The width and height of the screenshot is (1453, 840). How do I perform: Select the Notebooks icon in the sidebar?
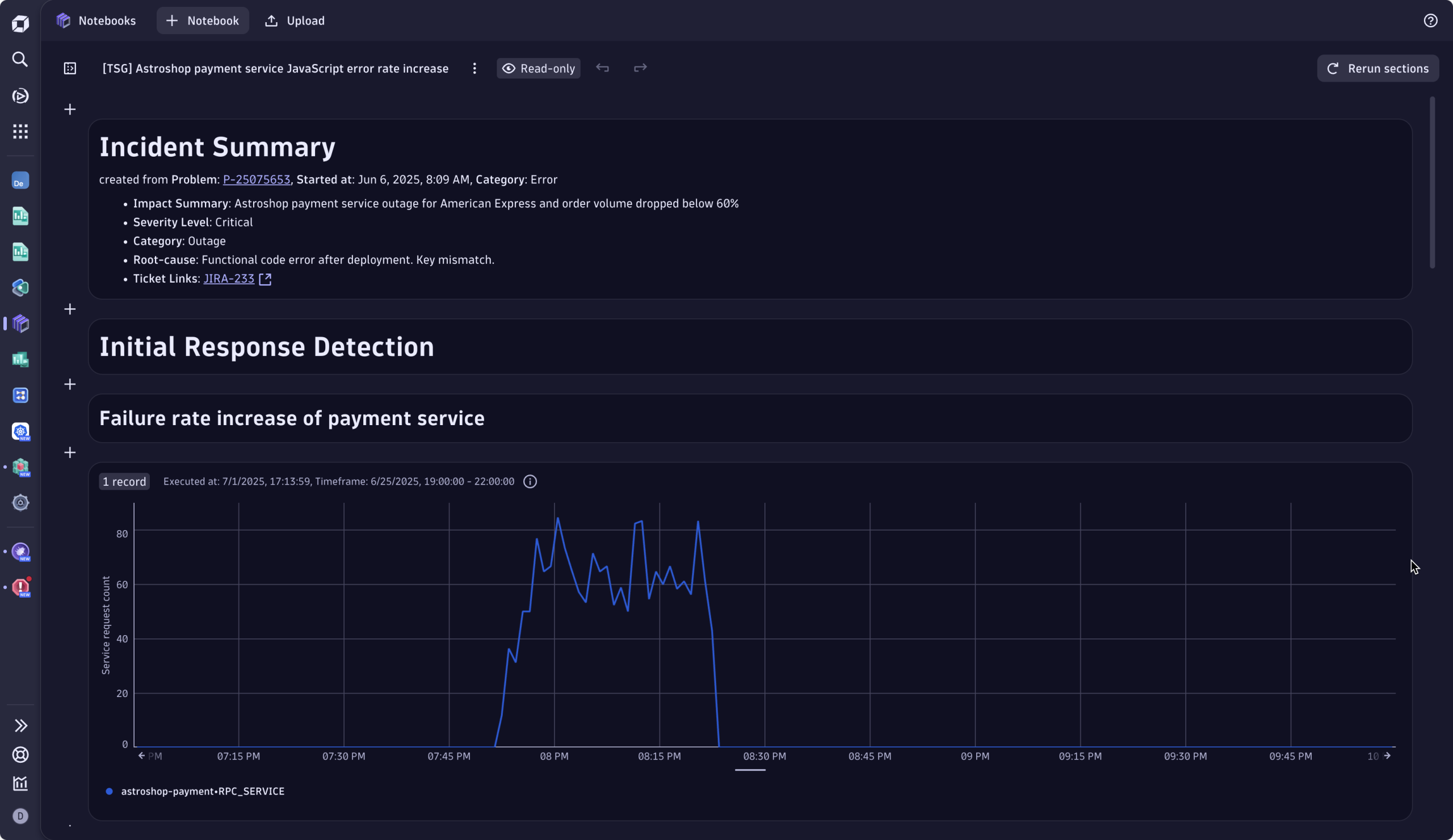20,324
